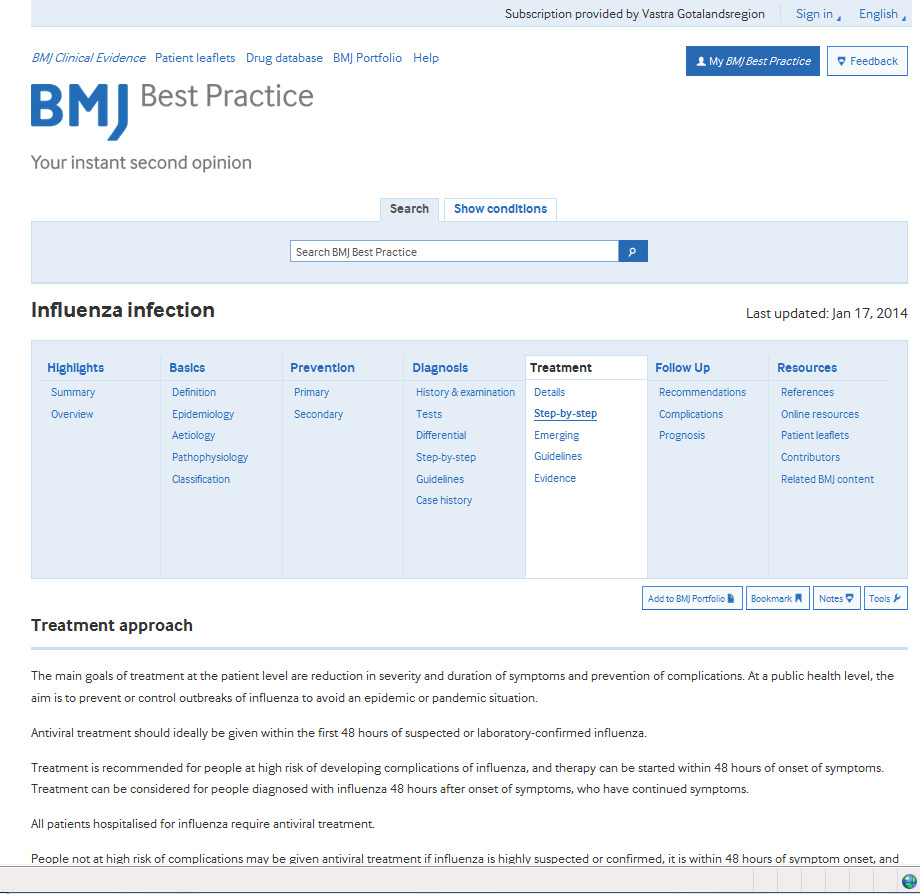This screenshot has width=920, height=894.
Task: Open Secondary under Prevention
Action: click(x=319, y=414)
